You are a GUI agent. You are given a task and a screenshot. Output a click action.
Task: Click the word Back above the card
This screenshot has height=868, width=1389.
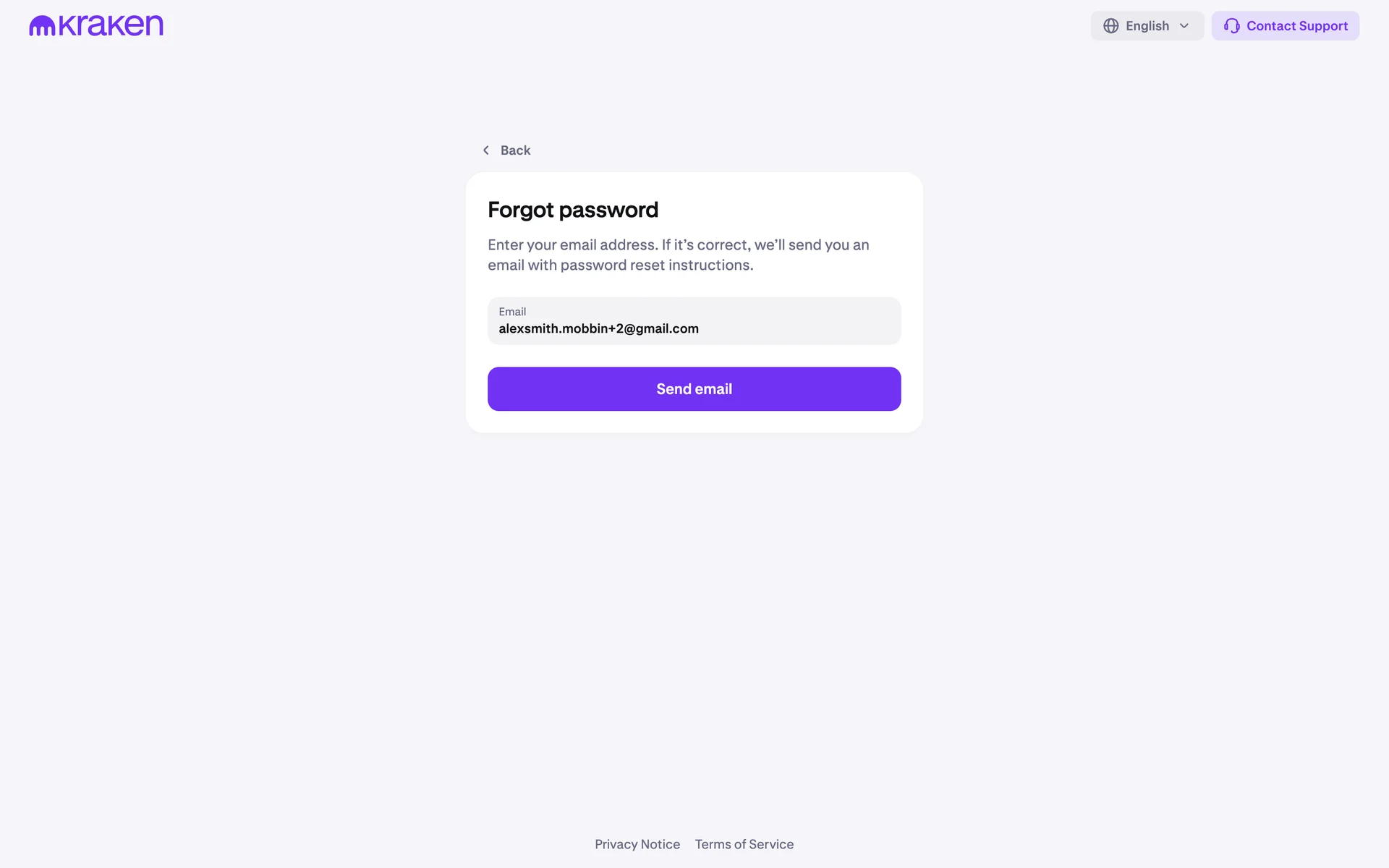click(515, 150)
